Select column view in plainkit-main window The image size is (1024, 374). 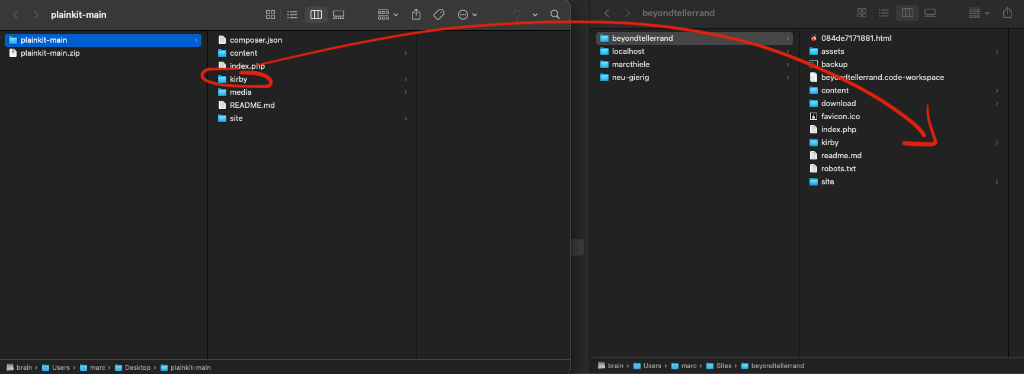click(316, 14)
